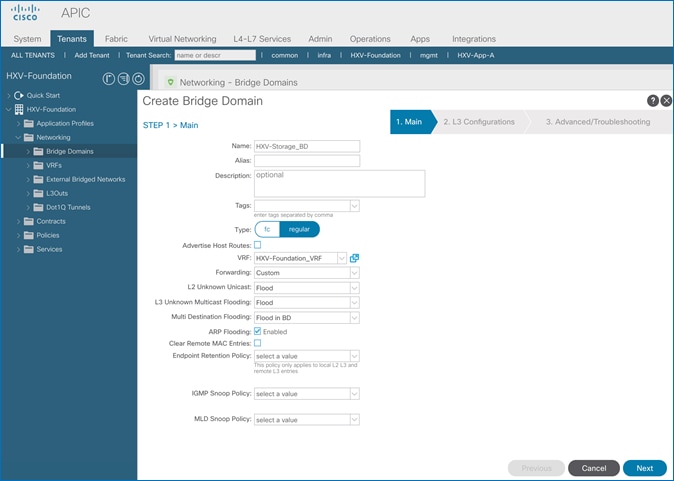Open Multi Destination Flooding dropdown
674x481 pixels.
point(355,318)
